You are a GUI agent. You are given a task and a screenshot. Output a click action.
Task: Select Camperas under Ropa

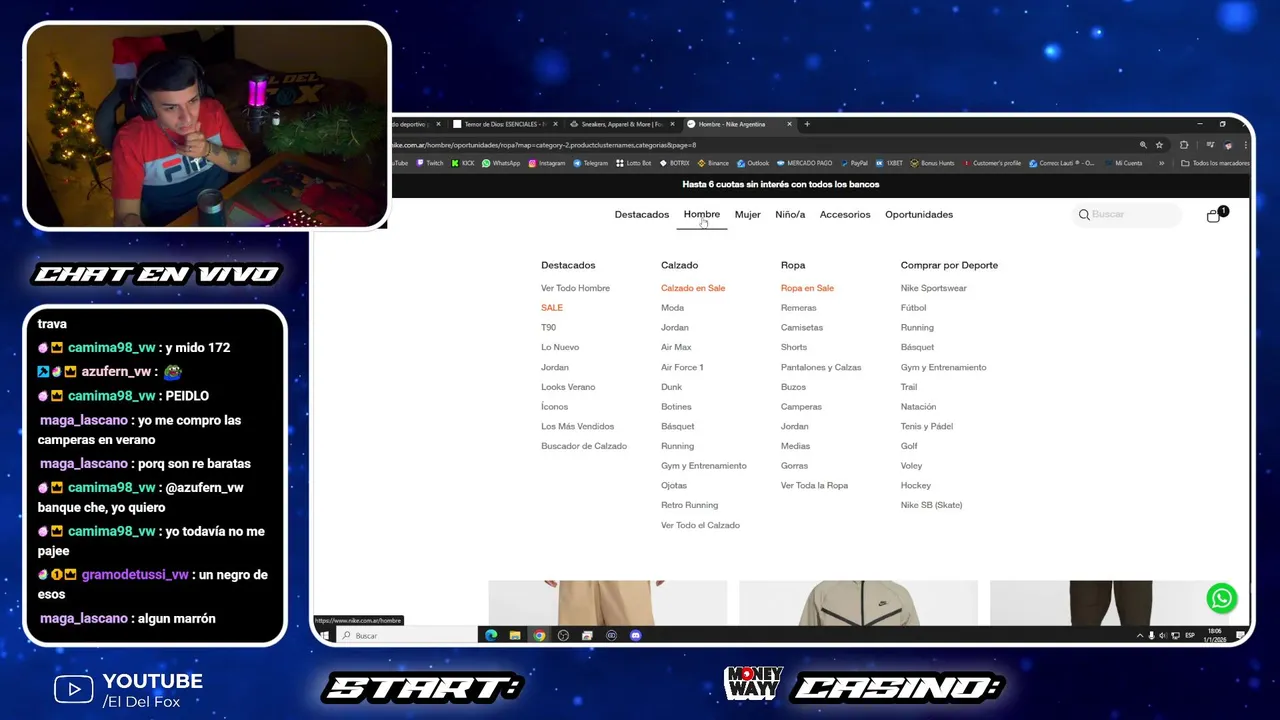(801, 407)
